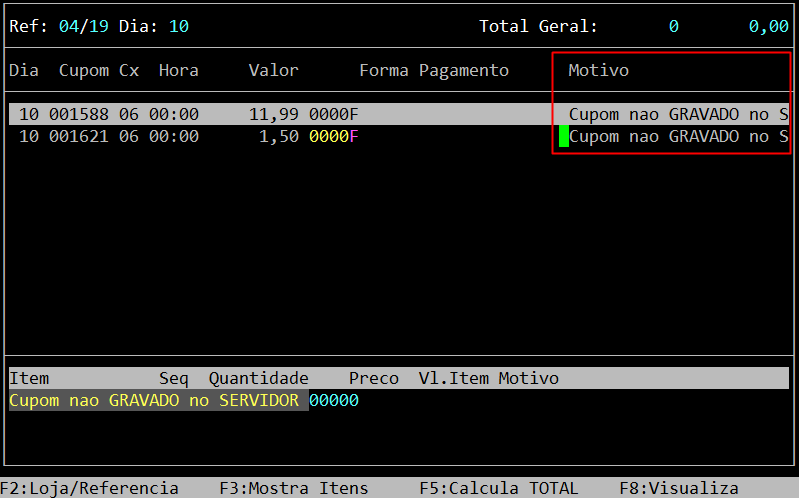Click the yellow 0000F payment code
Viewport: 799px width, 498px height.
click(x=334, y=136)
